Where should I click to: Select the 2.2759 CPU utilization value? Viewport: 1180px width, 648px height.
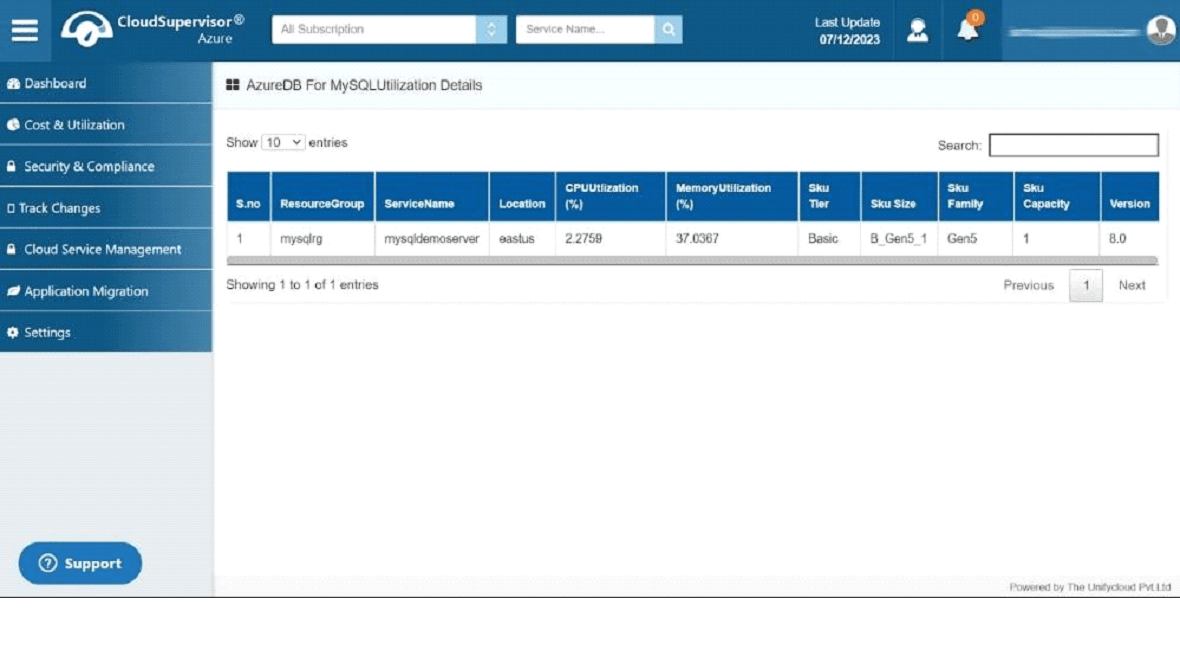point(583,239)
